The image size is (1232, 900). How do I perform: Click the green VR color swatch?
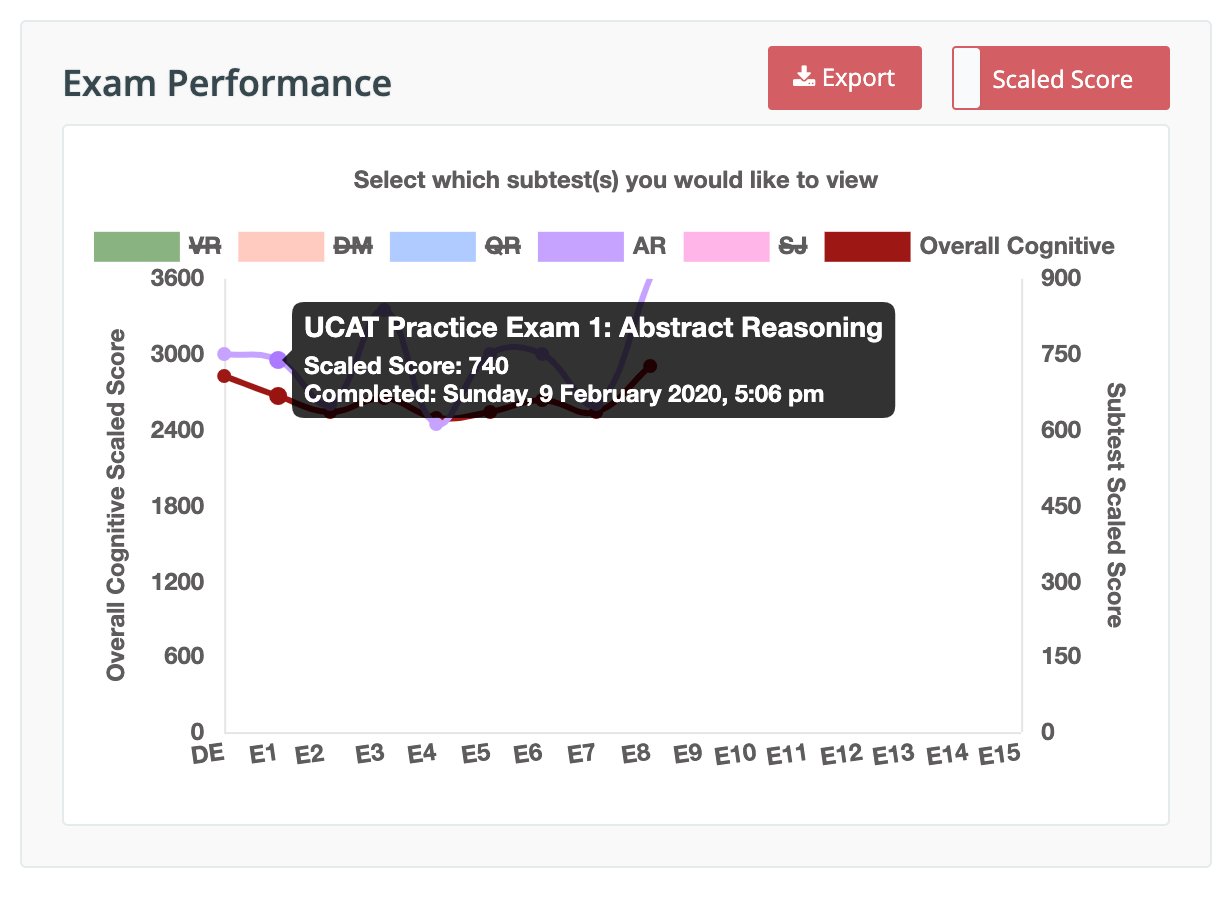click(137, 247)
